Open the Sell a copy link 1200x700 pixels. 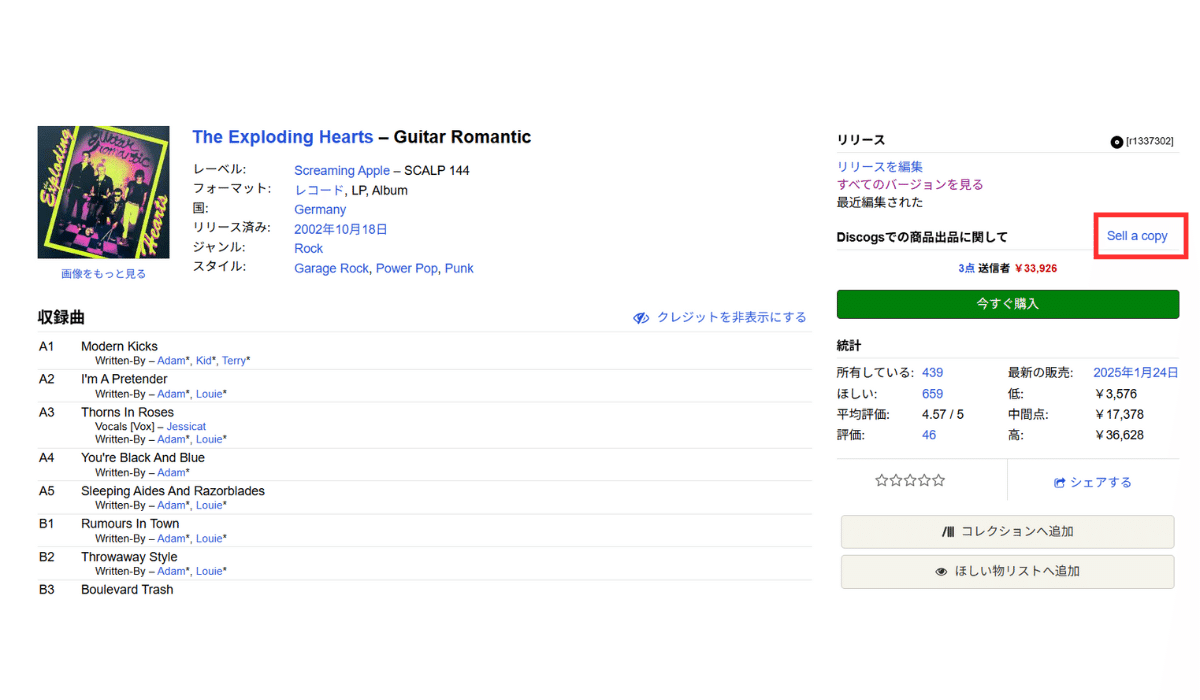coord(1139,236)
